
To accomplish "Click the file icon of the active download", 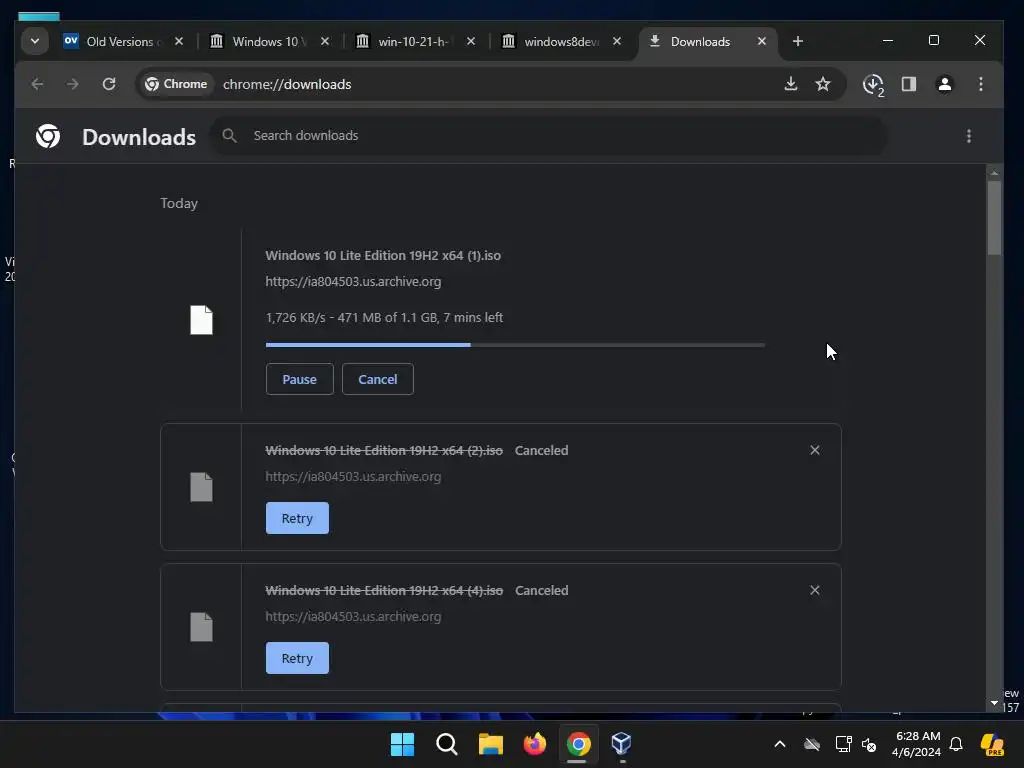I will (x=201, y=320).
